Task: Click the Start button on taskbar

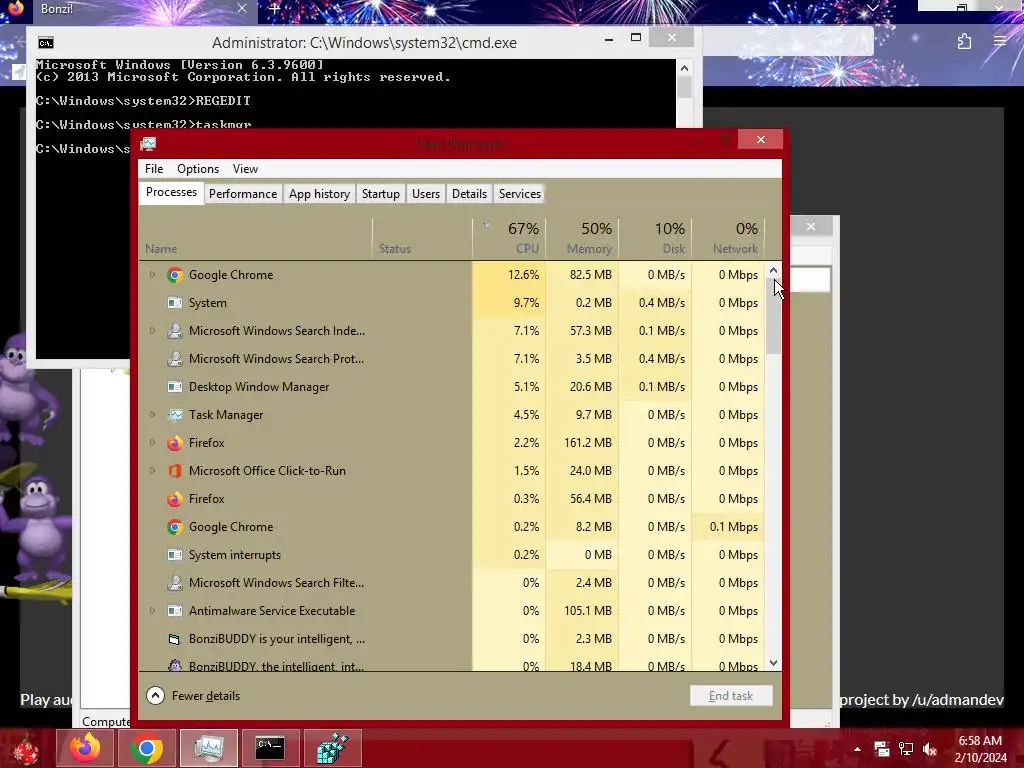Action: click(25, 750)
